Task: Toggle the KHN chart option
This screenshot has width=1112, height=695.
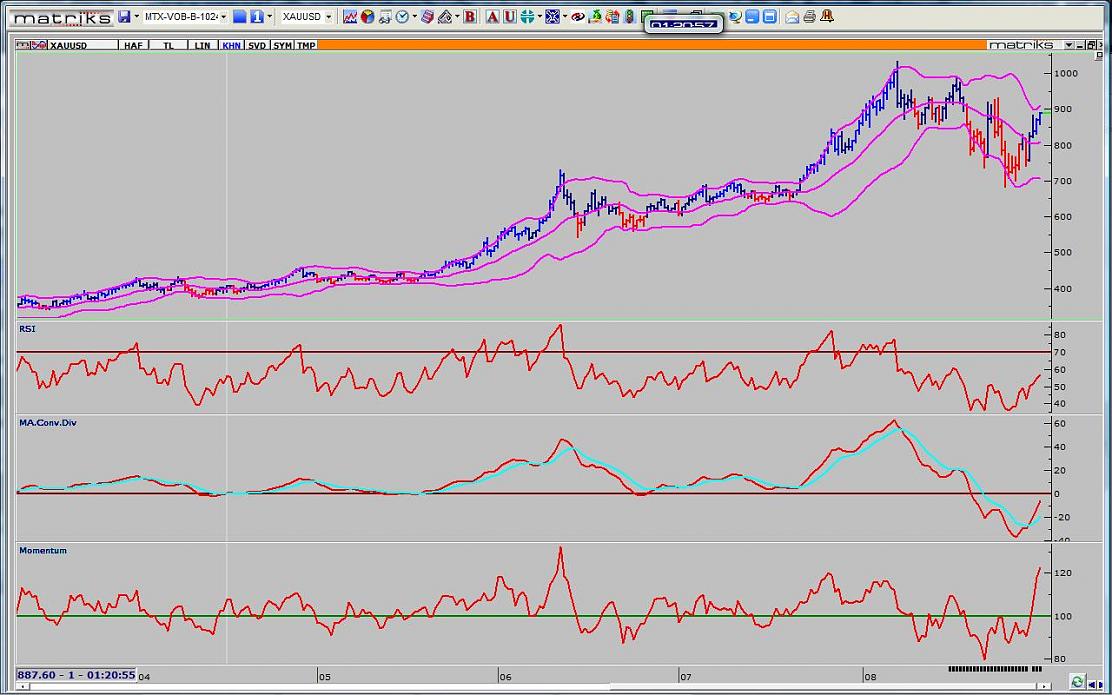Action: [x=231, y=45]
